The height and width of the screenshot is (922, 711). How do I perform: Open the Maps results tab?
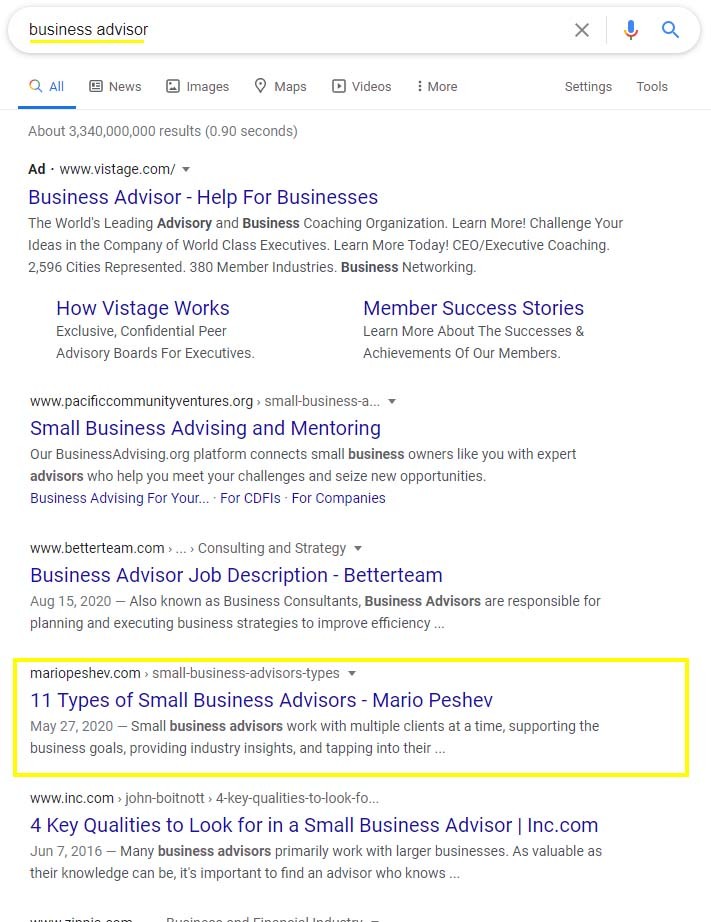pos(280,86)
